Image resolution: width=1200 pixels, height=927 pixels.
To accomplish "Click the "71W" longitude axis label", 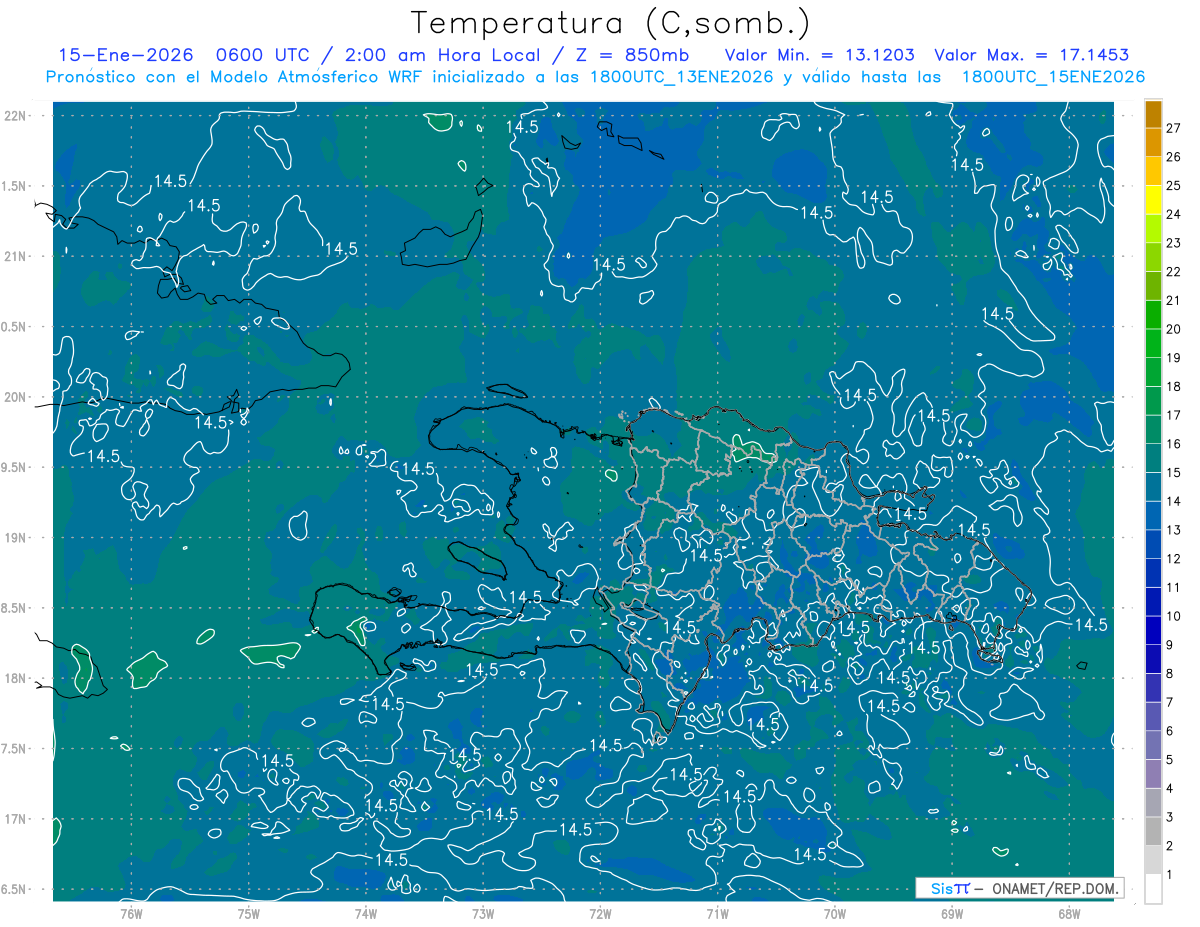I will pyautogui.click(x=717, y=913).
